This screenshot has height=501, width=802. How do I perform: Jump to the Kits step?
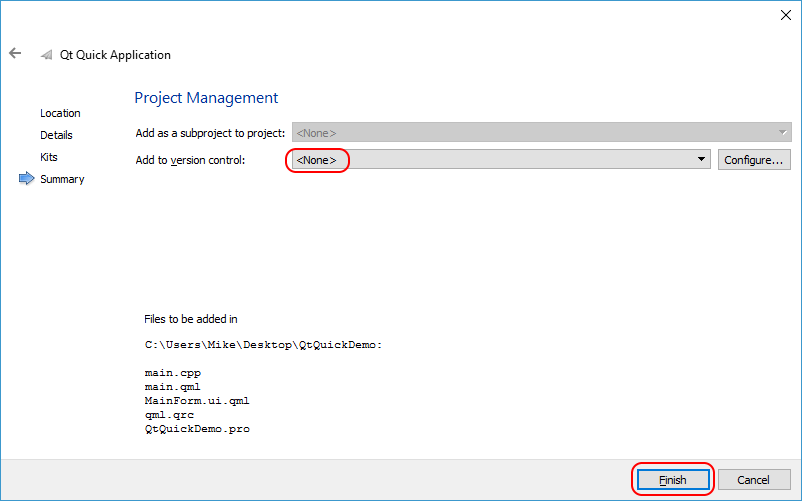point(49,157)
